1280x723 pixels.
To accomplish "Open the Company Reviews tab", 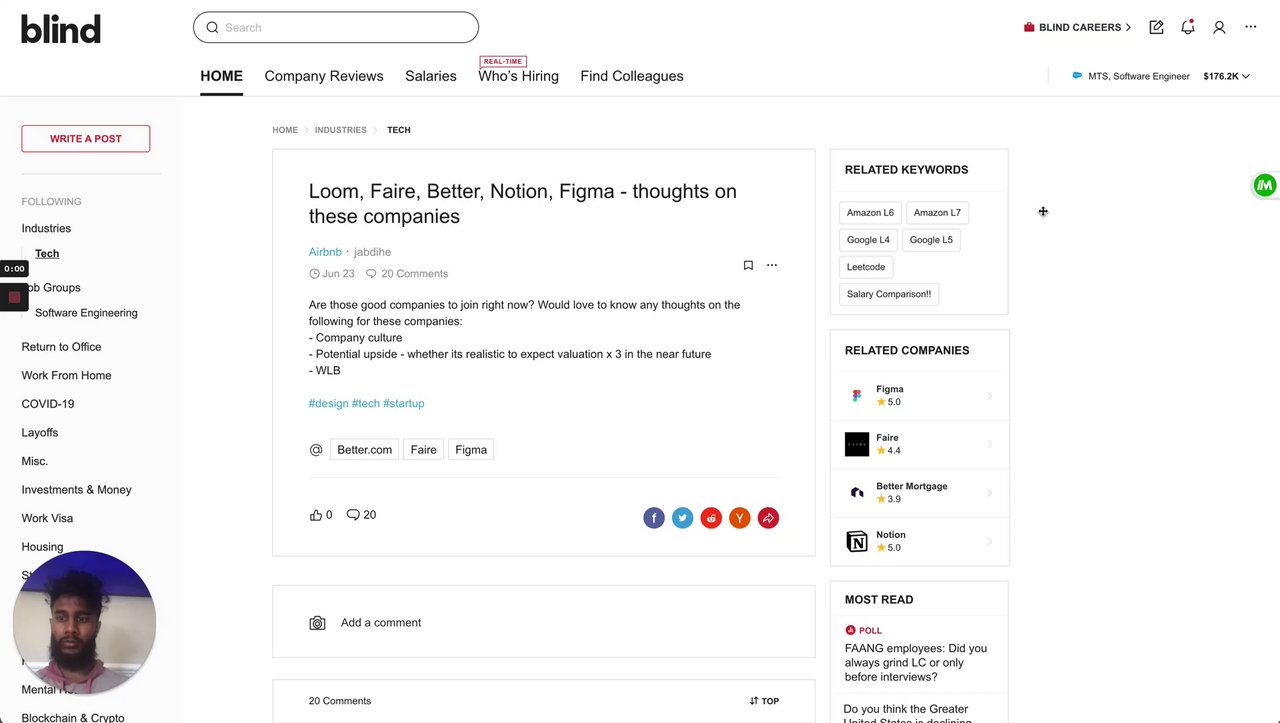I will click(324, 76).
